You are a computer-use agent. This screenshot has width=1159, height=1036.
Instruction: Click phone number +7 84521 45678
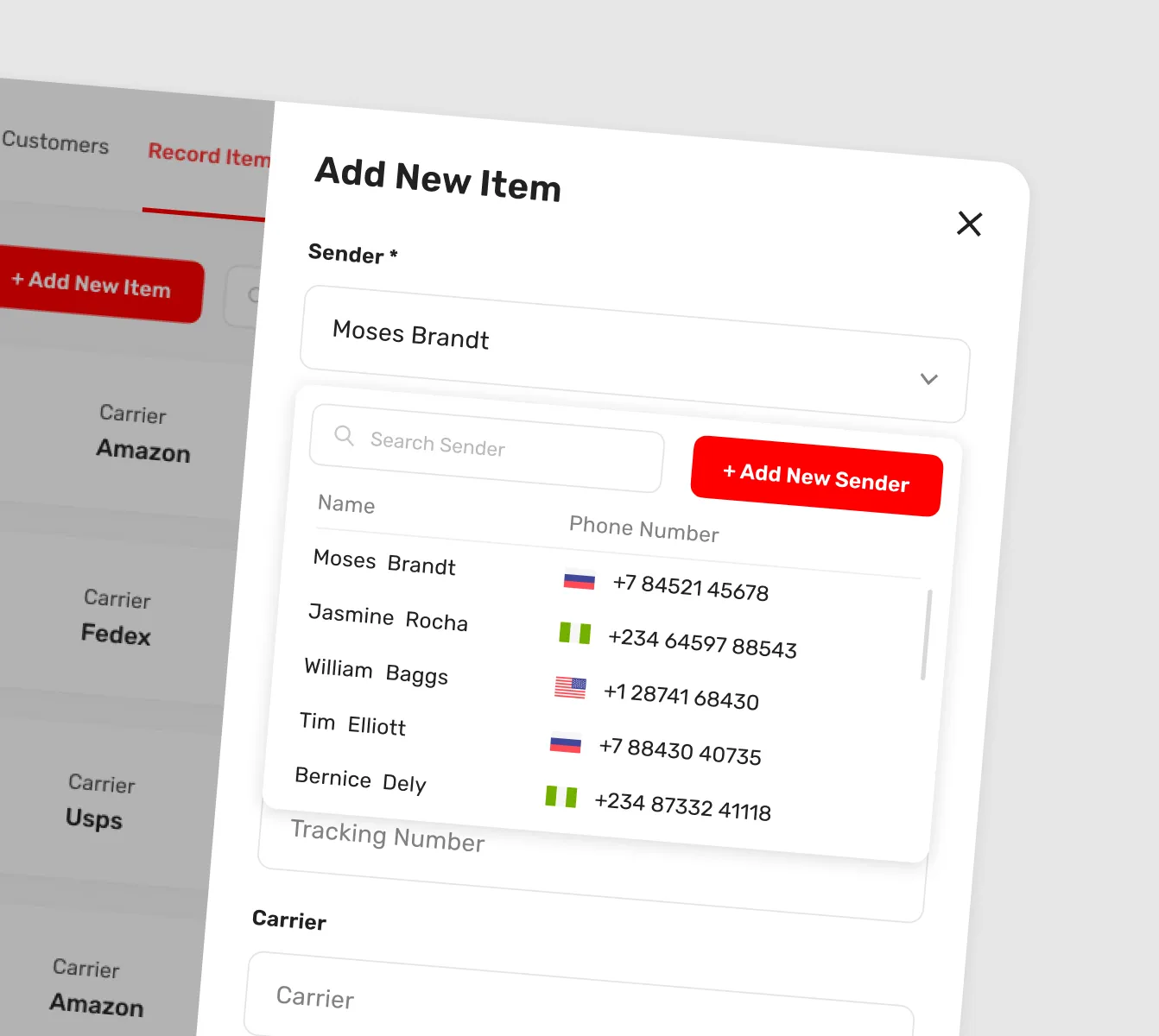pyautogui.click(x=690, y=588)
